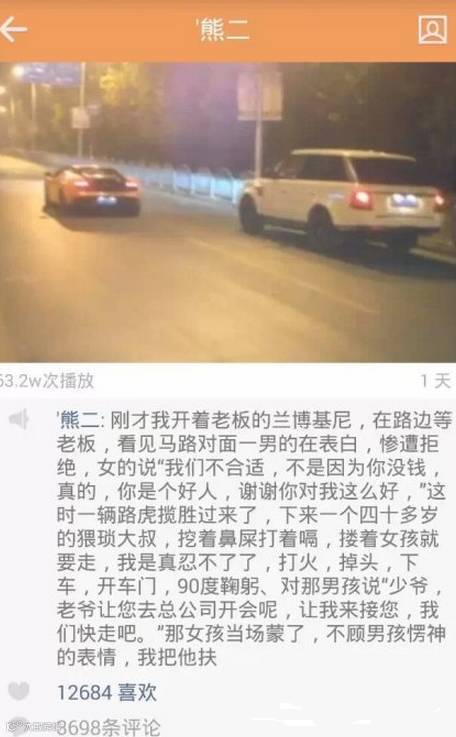This screenshot has height=737, width=456.
Task: Click the caption line with 90度鞠躬
Action: coord(249,587)
